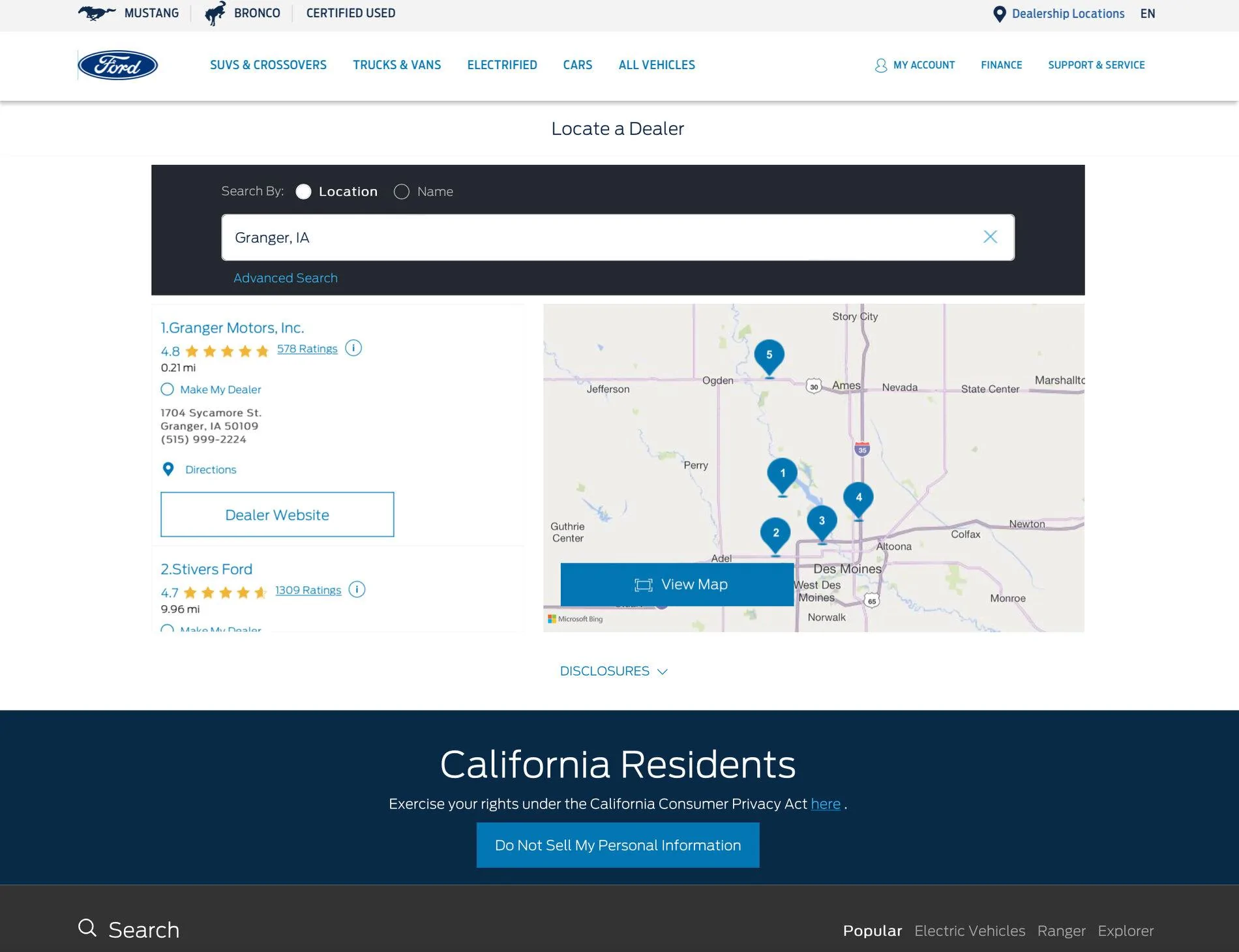
Task: Click the Ford oval logo
Action: [117, 65]
